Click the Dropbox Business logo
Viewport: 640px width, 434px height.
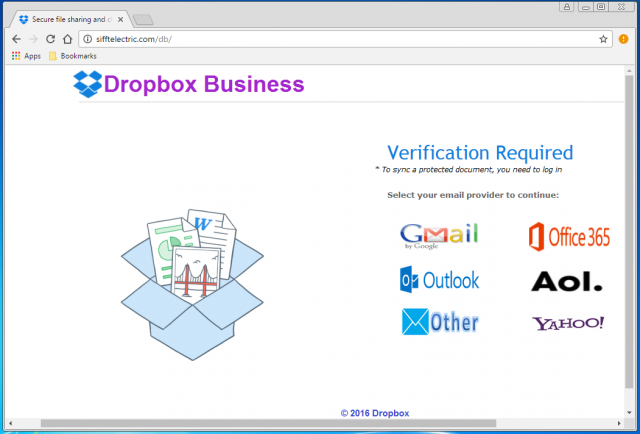(189, 84)
